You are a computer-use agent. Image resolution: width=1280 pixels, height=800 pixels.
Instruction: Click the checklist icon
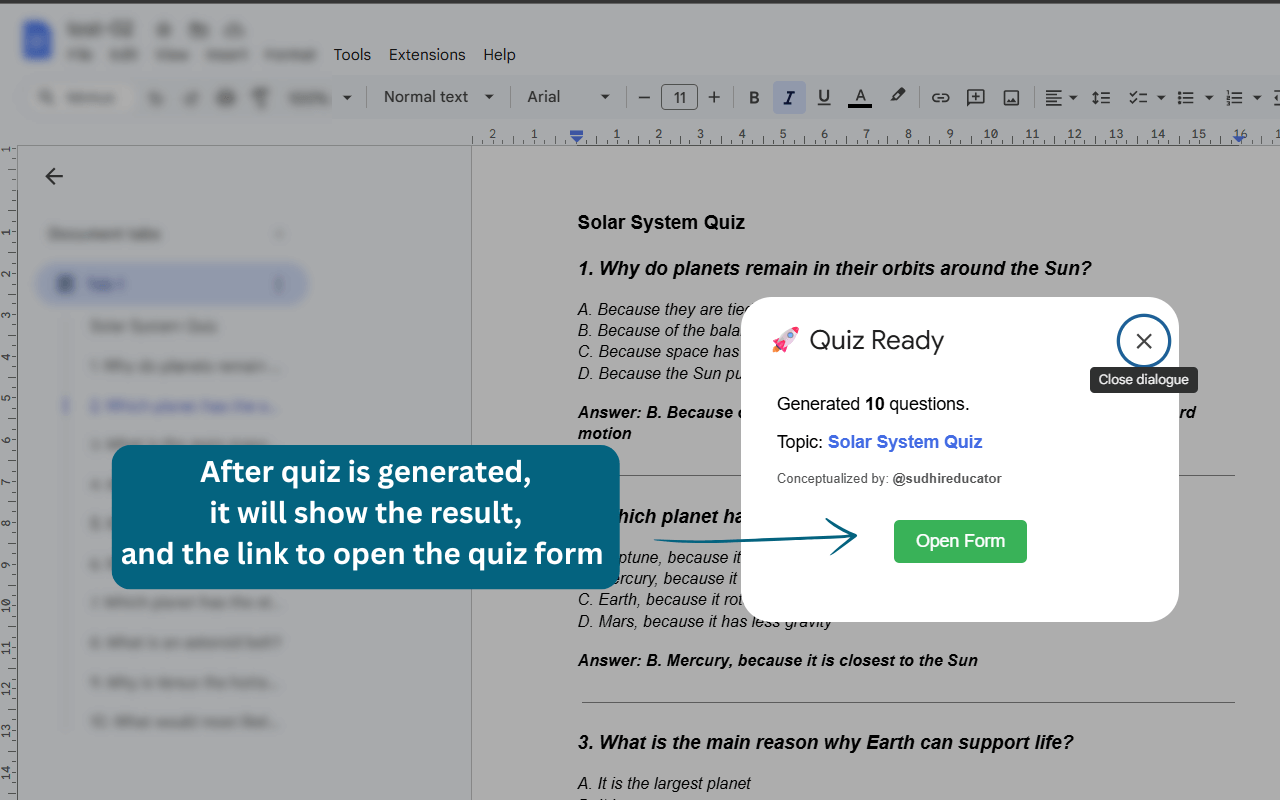pyautogui.click(x=1137, y=97)
